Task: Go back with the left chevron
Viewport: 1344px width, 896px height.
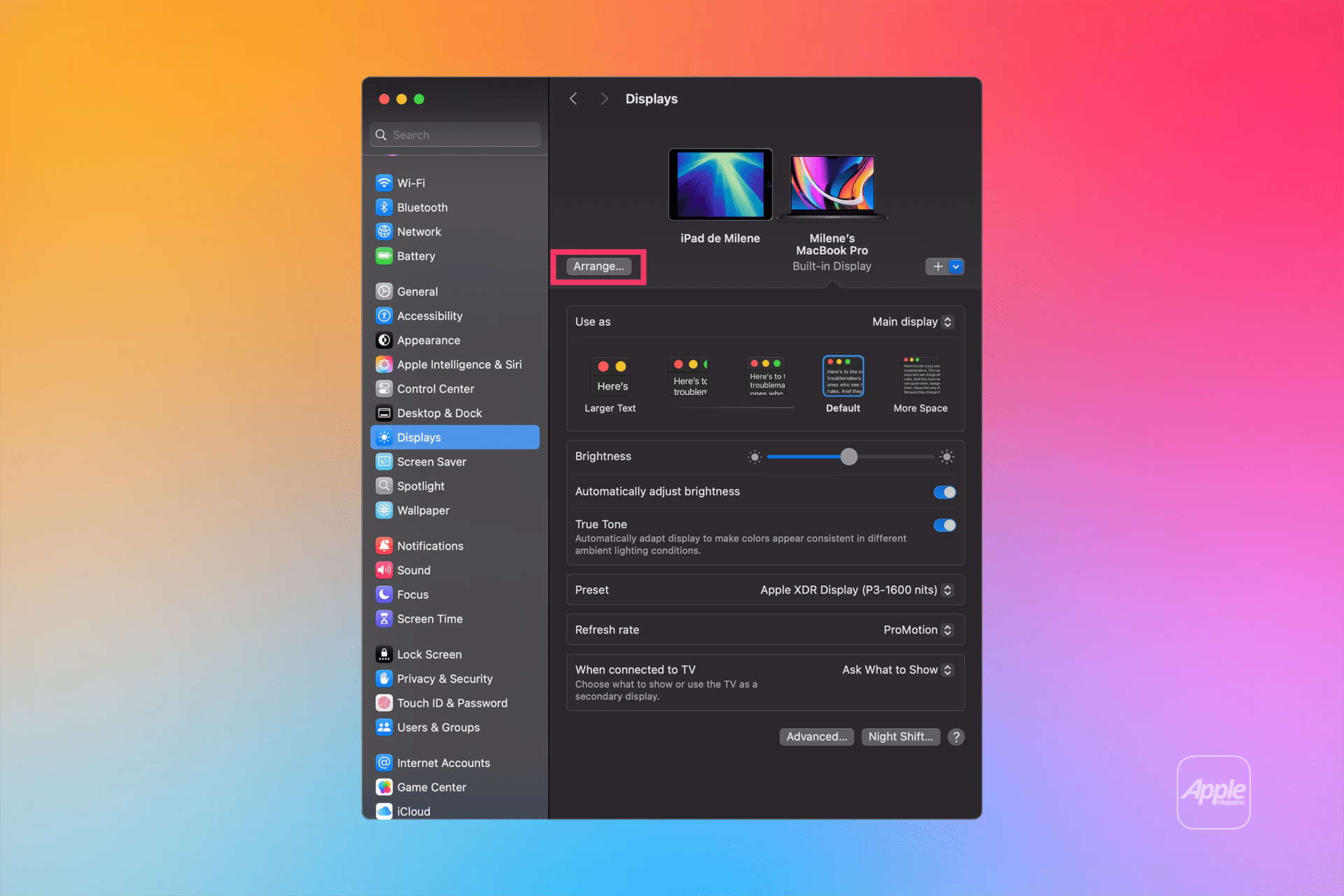Action: (573, 99)
